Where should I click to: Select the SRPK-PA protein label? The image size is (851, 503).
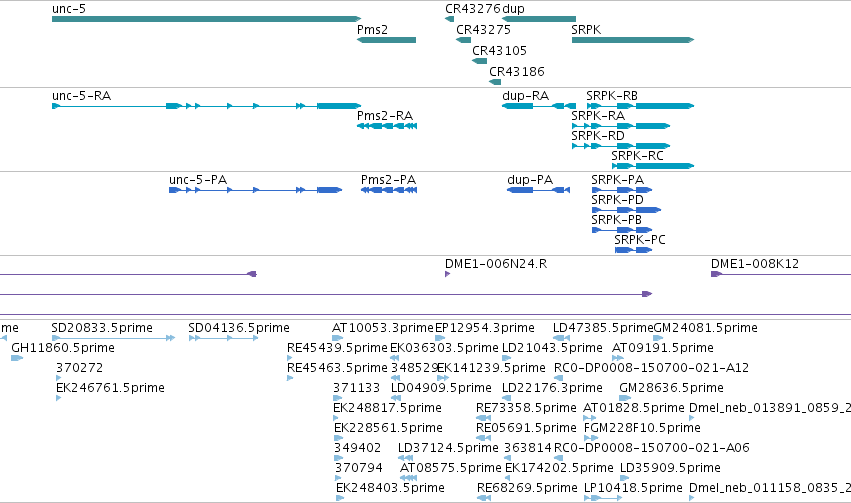click(x=618, y=180)
